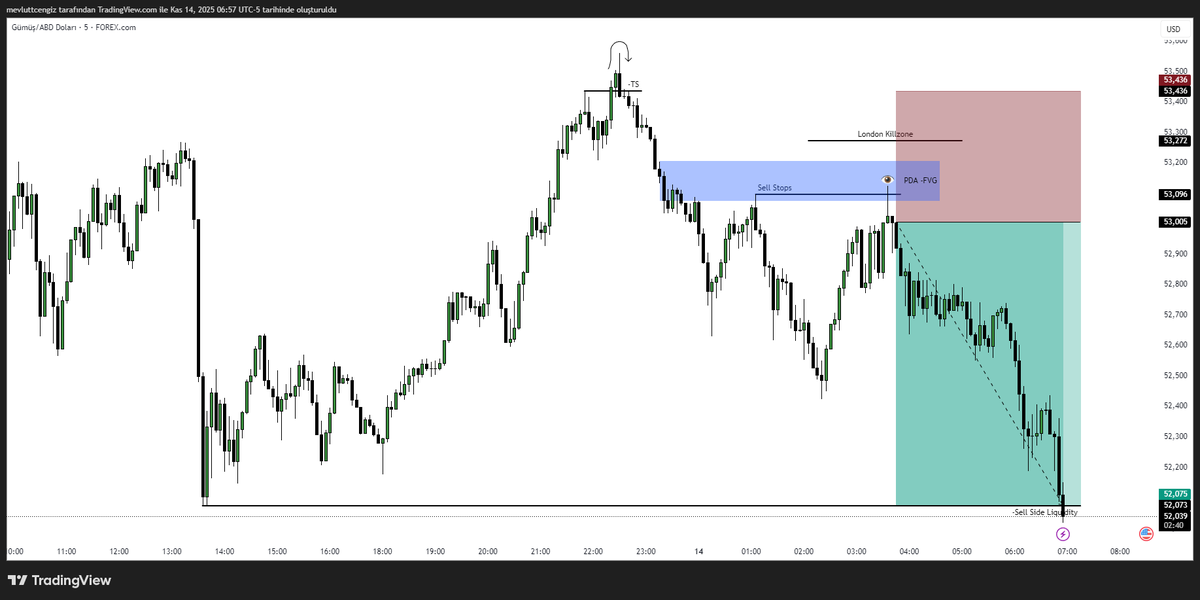This screenshot has height=600, width=1200.
Task: Click the 52,300 price axis label
Action: coord(1174,437)
